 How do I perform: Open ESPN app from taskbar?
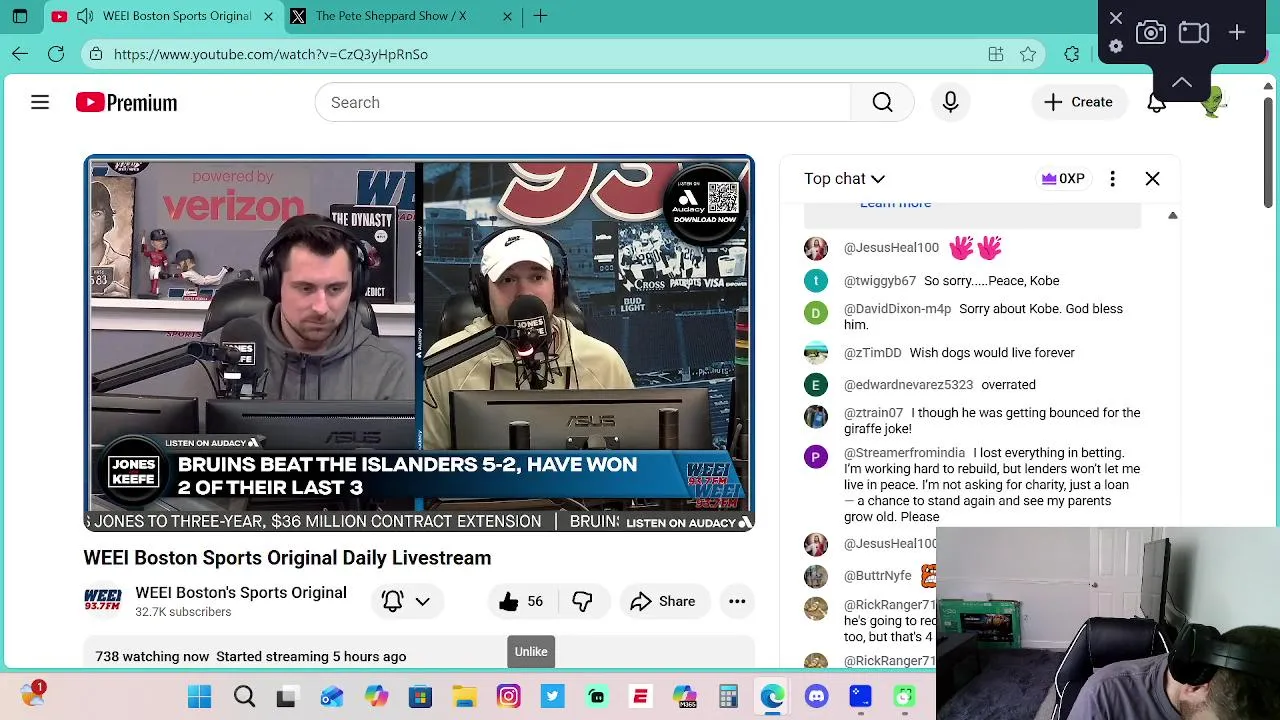[640, 696]
